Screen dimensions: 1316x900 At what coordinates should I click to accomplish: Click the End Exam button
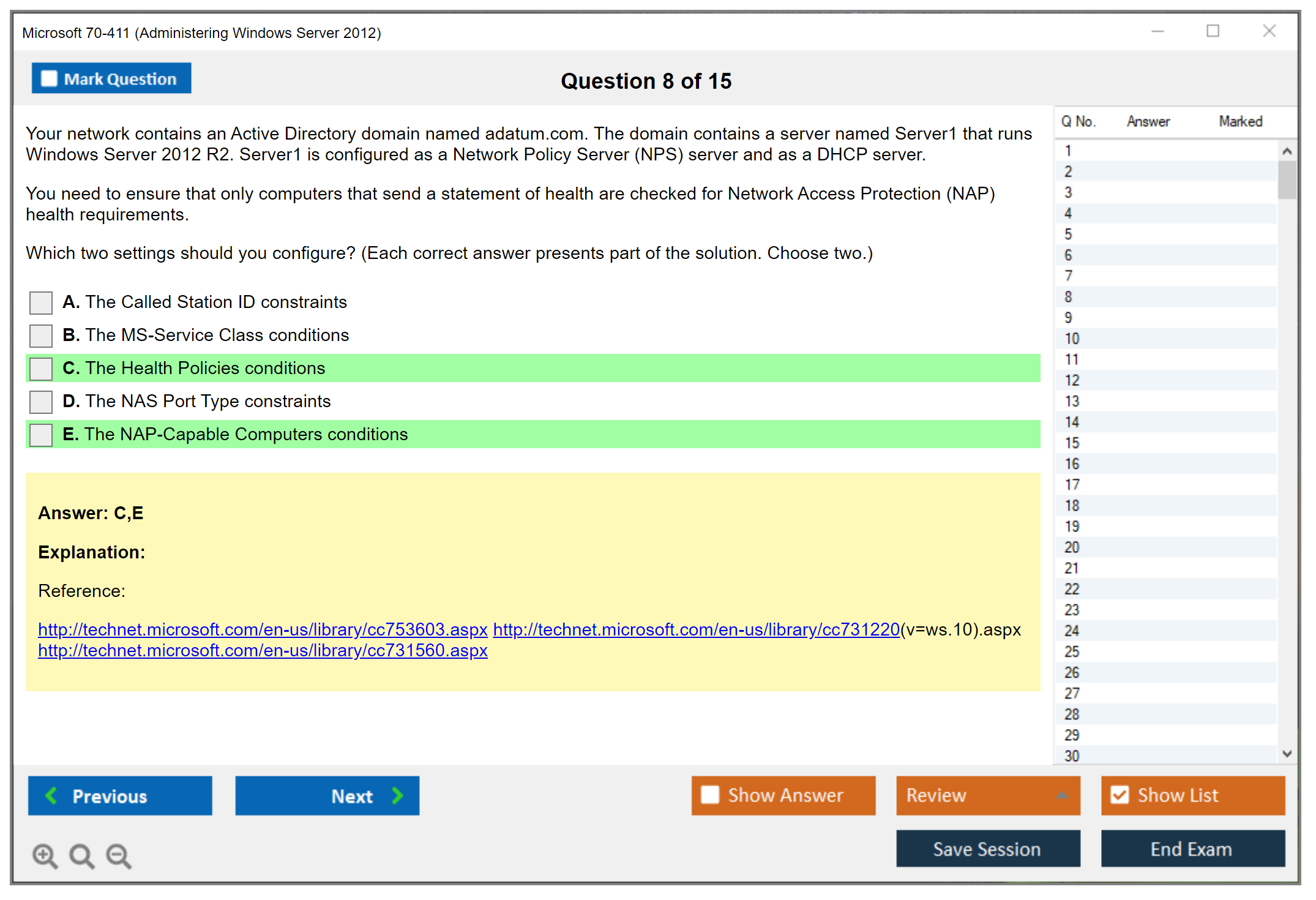coord(1192,849)
